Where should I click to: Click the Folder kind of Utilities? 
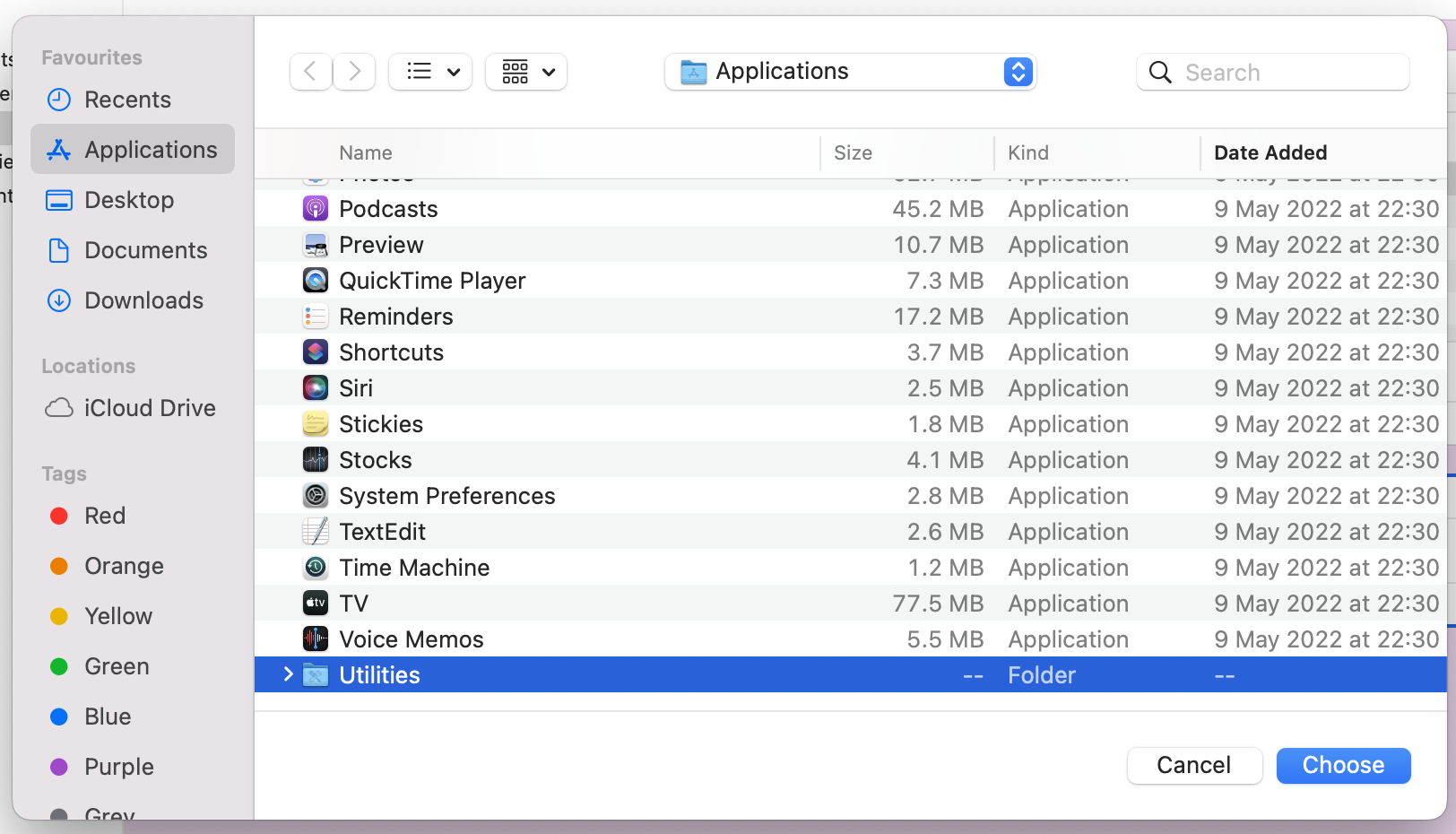1042,675
